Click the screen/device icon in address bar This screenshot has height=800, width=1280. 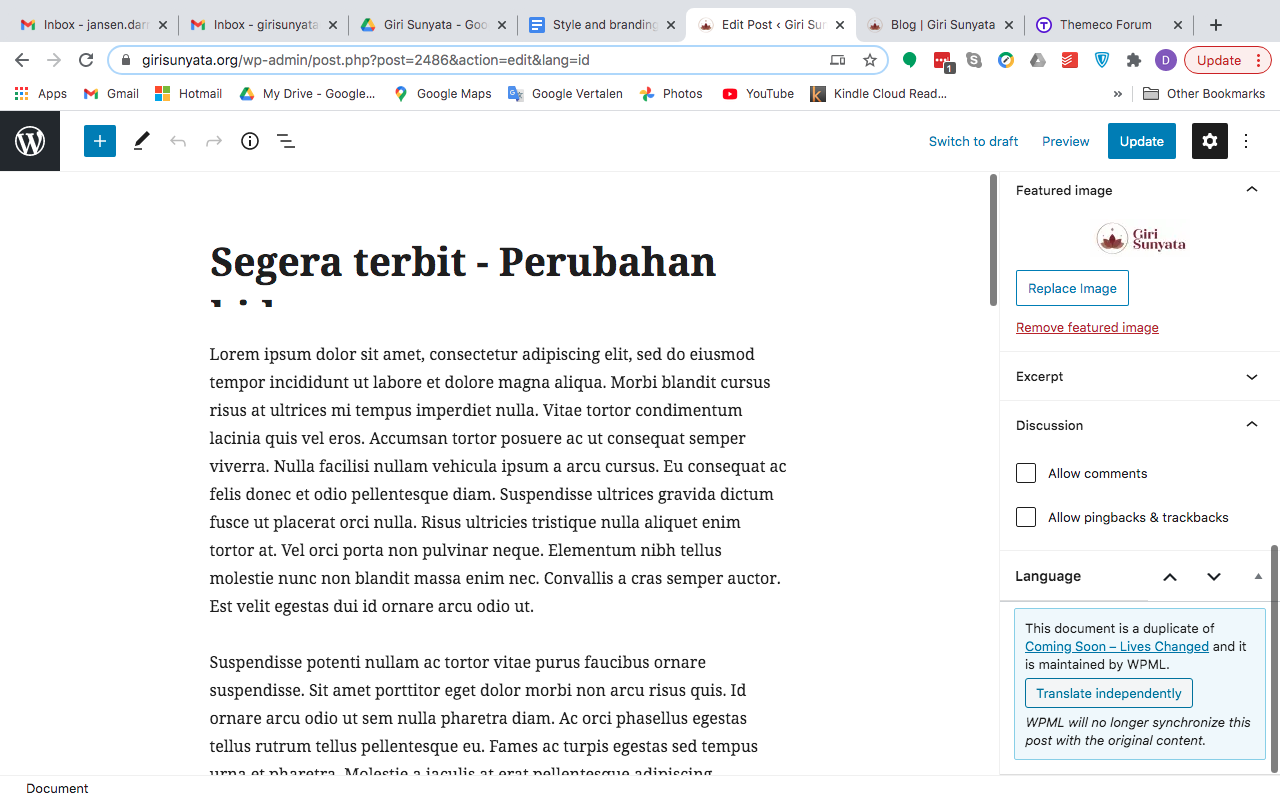[x=838, y=60]
